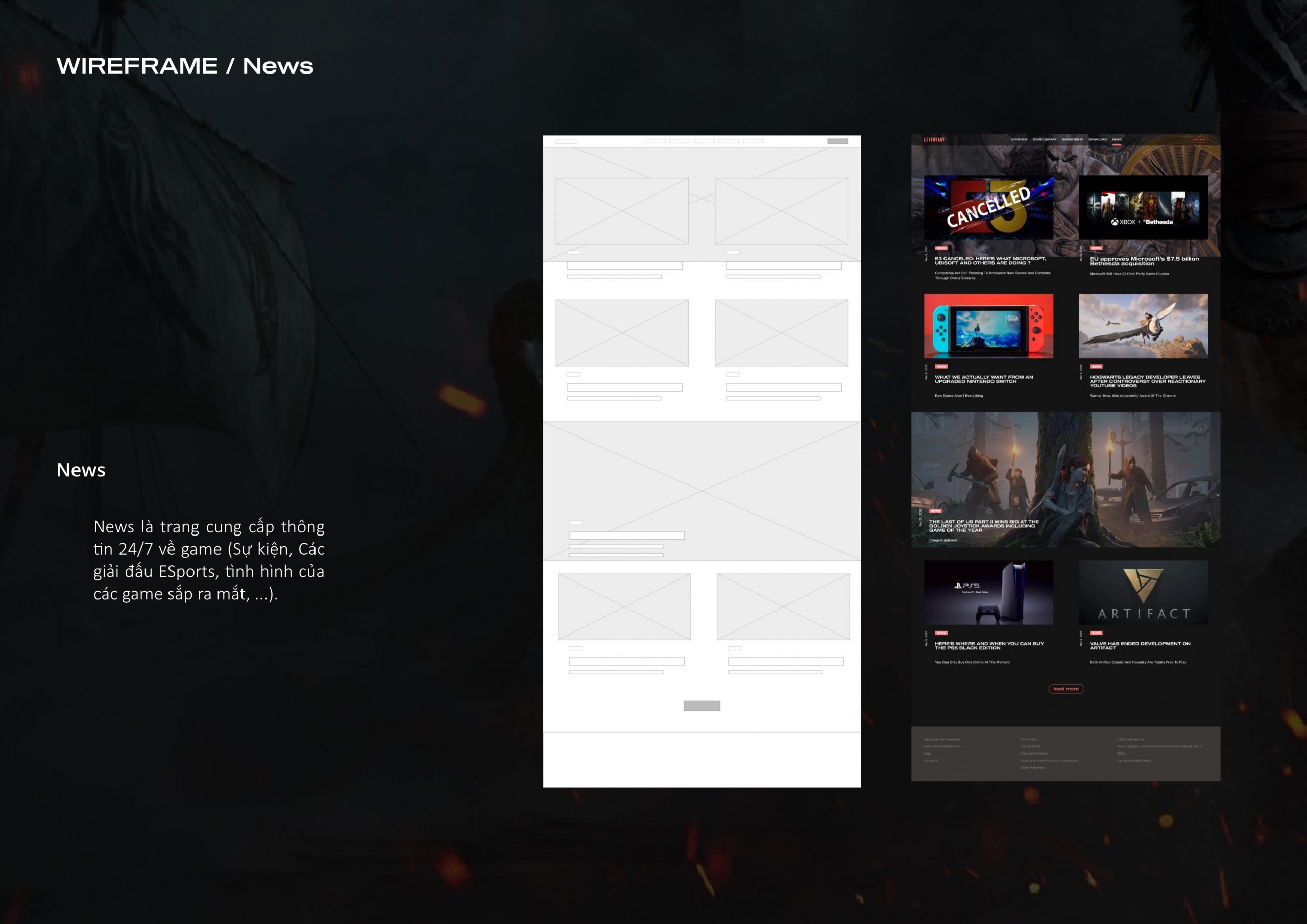Click the "News" section heading on the left
Viewport: 1307px width, 924px height.
(81, 470)
